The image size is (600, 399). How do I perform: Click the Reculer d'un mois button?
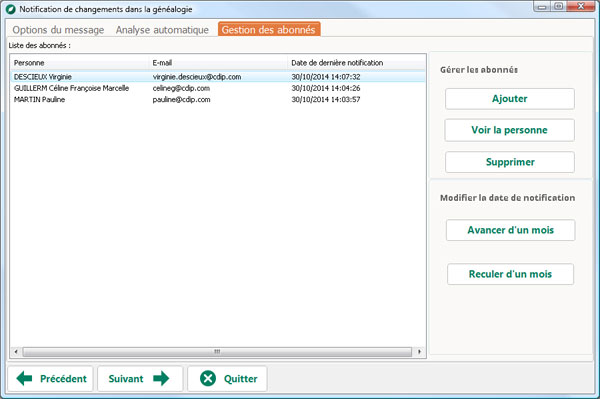click(x=510, y=274)
